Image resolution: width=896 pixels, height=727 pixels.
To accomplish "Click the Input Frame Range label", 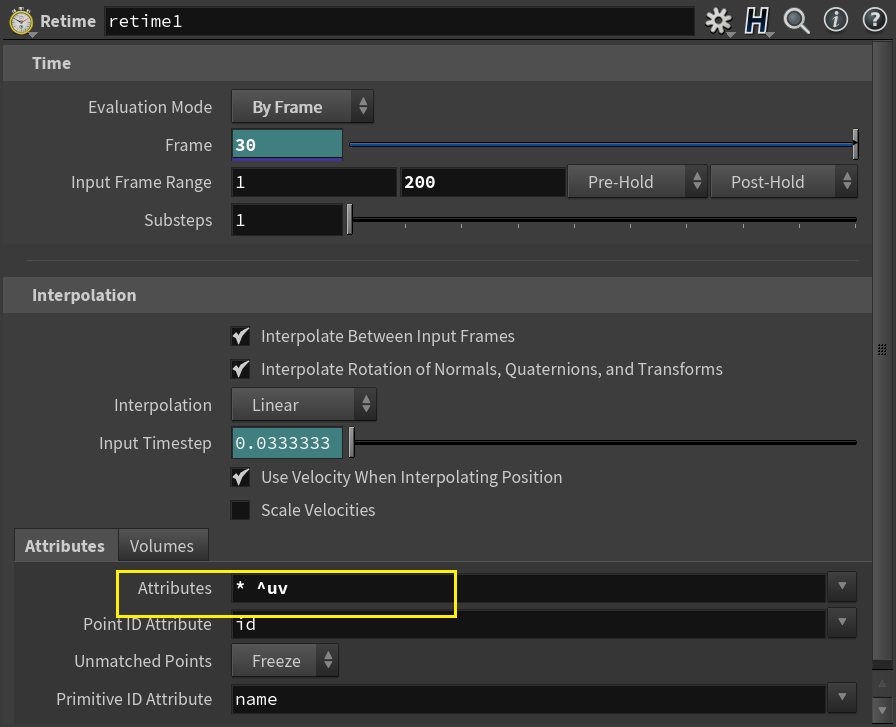I will tap(141, 182).
